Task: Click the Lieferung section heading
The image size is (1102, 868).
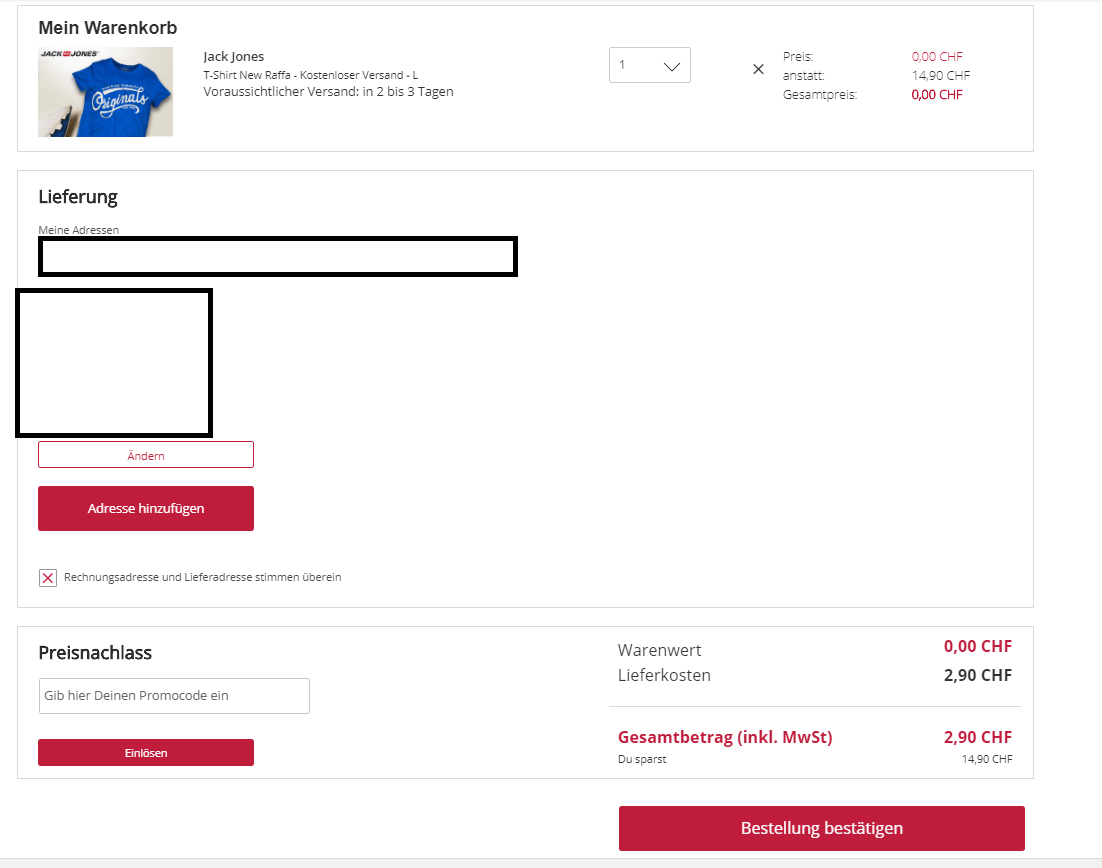Action: 78,197
